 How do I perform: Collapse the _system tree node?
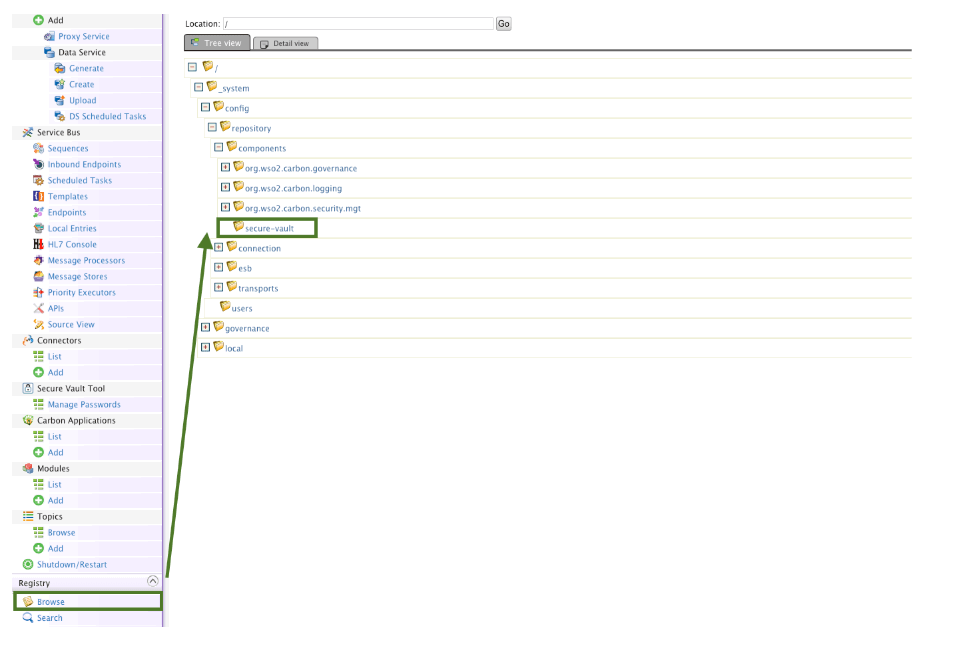(198, 87)
